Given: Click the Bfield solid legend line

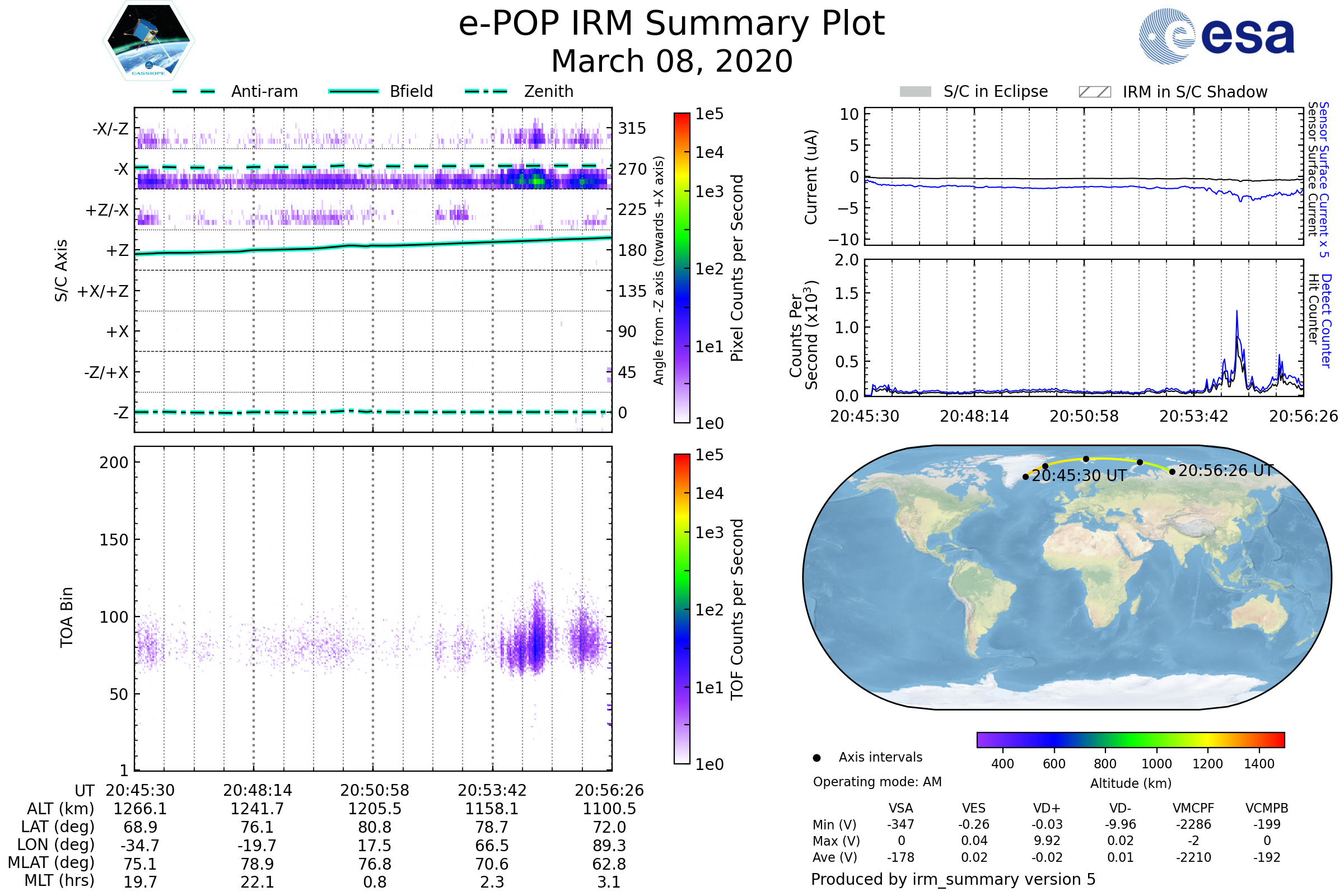Looking at the screenshot, I should pos(353,91).
